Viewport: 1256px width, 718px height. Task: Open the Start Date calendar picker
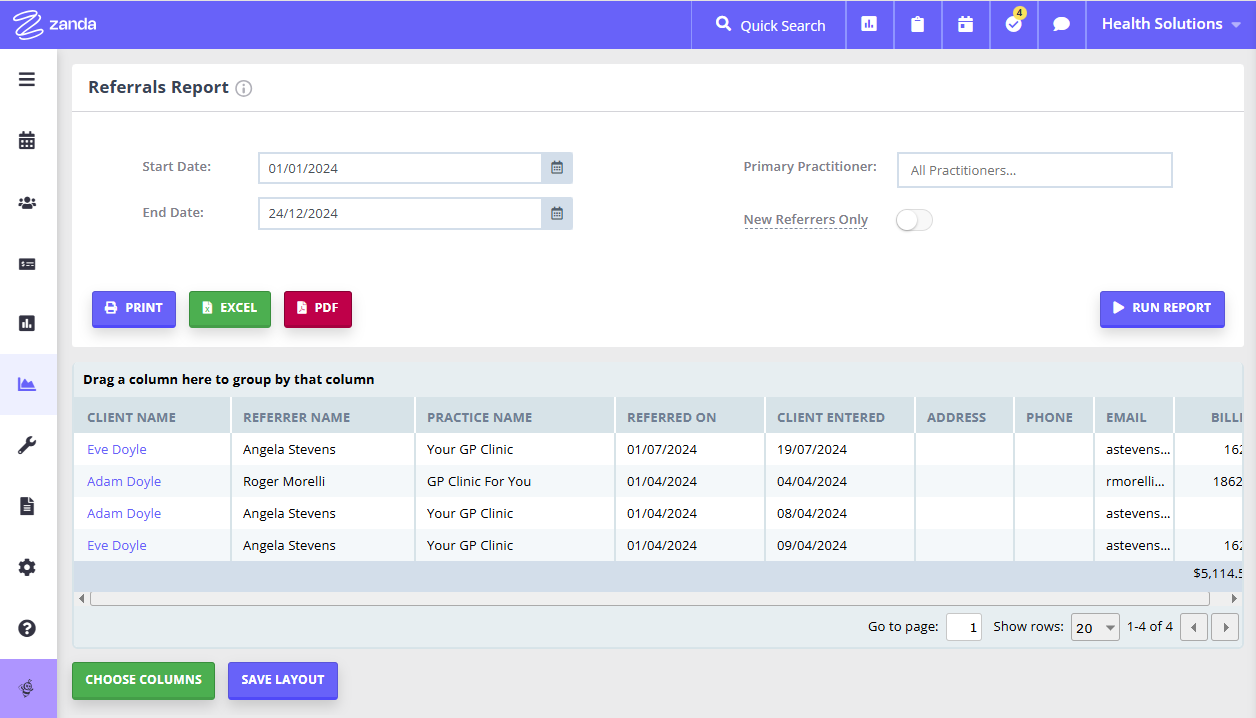coord(557,168)
